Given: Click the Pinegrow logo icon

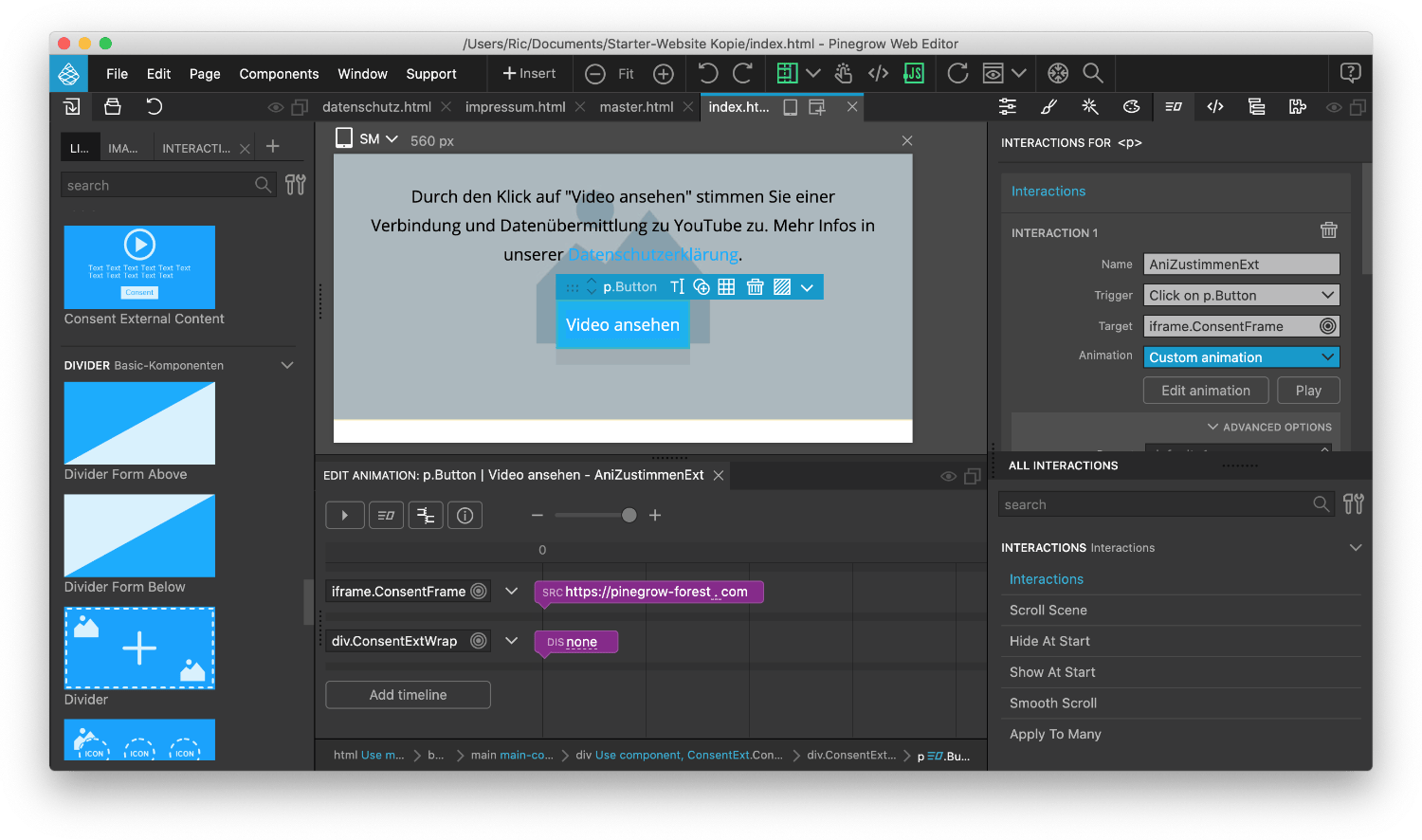Looking at the screenshot, I should point(69,73).
